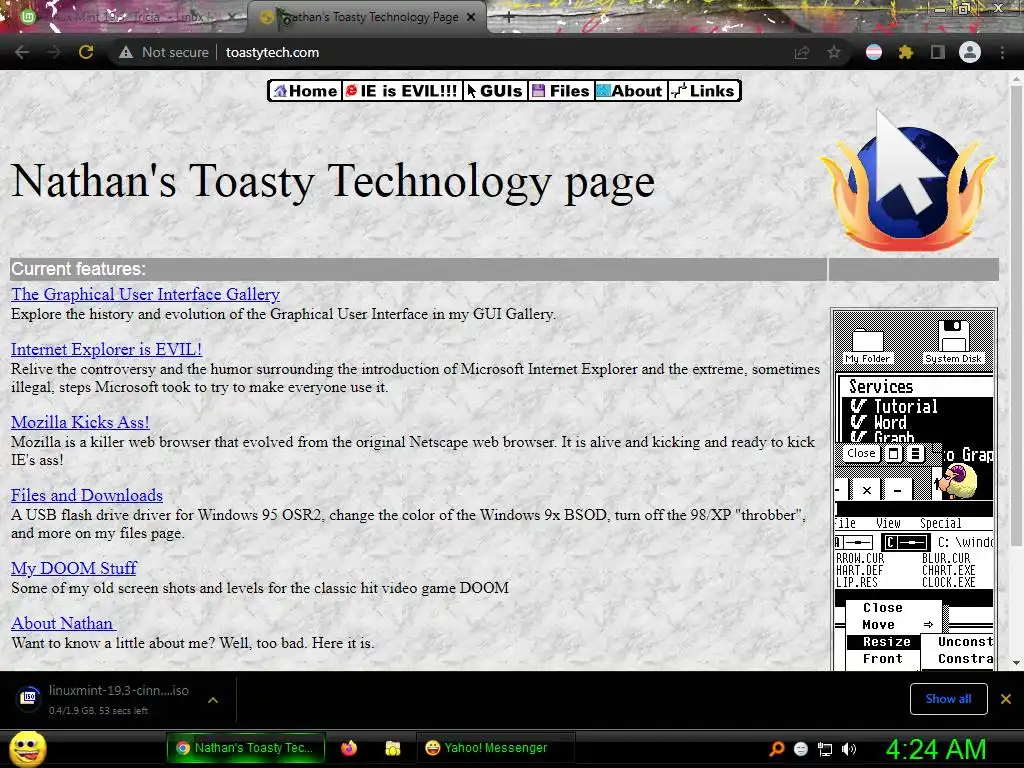Click the 4:24 AM clock
Image resolution: width=1024 pixels, height=768 pixels.
coord(935,749)
